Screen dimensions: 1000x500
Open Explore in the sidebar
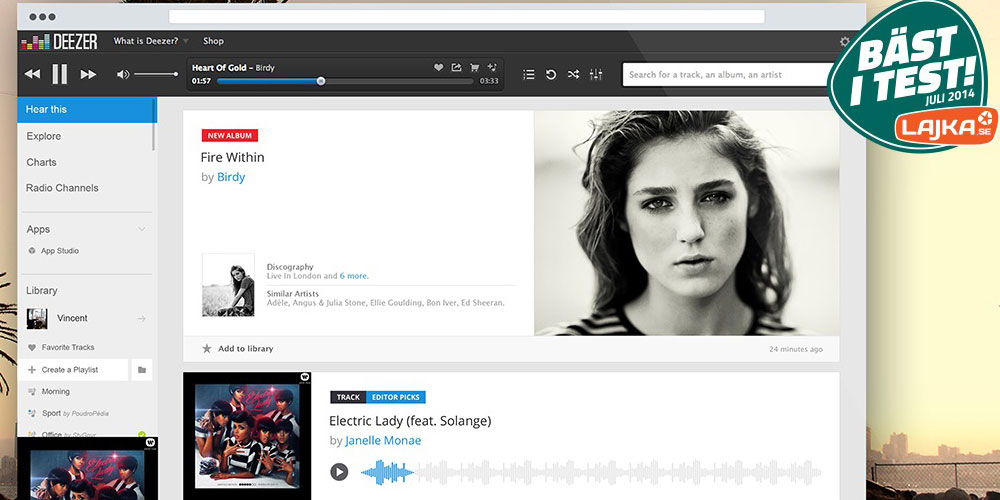pyautogui.click(x=43, y=136)
